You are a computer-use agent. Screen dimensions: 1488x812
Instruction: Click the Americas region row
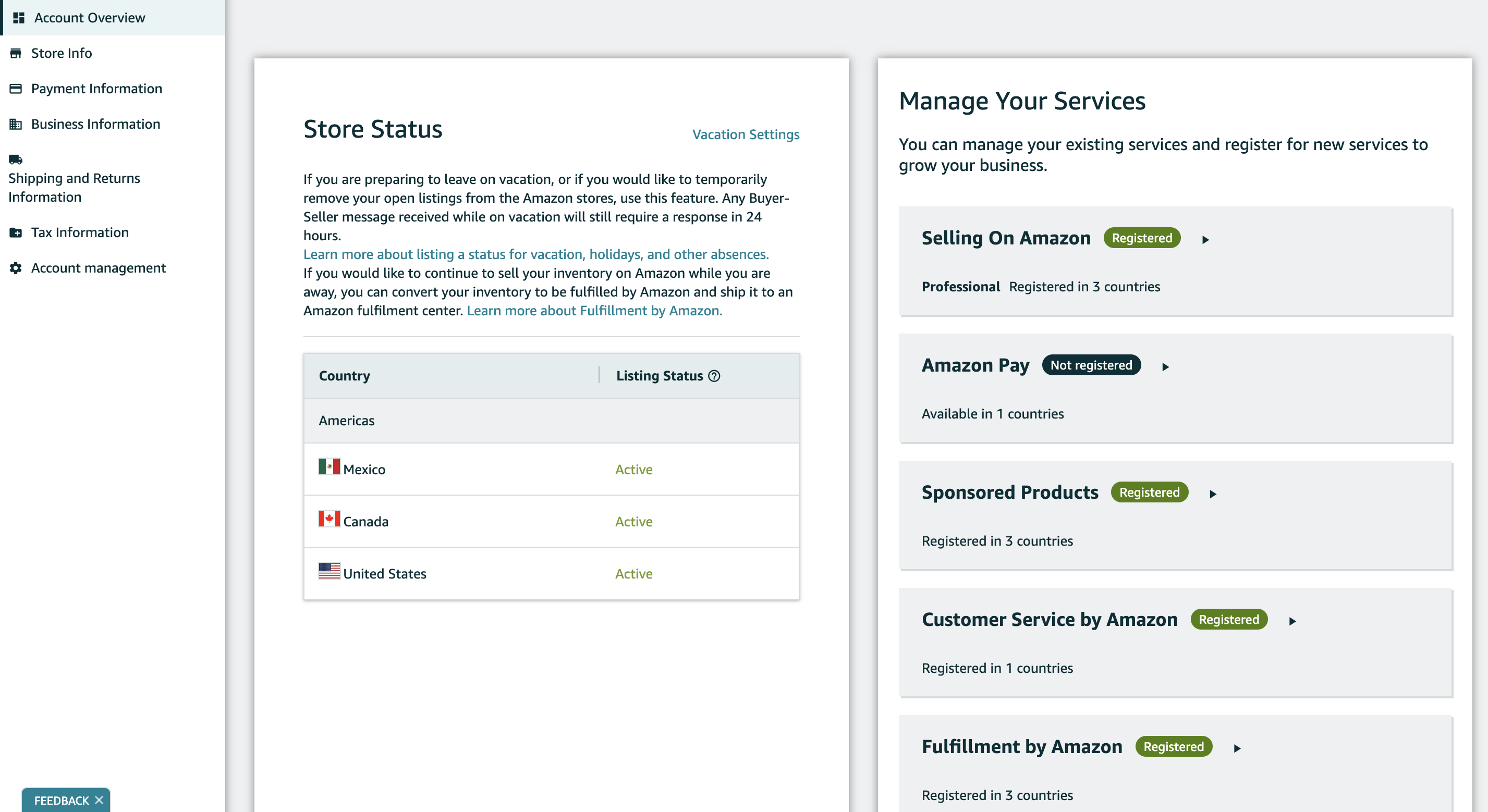point(551,421)
